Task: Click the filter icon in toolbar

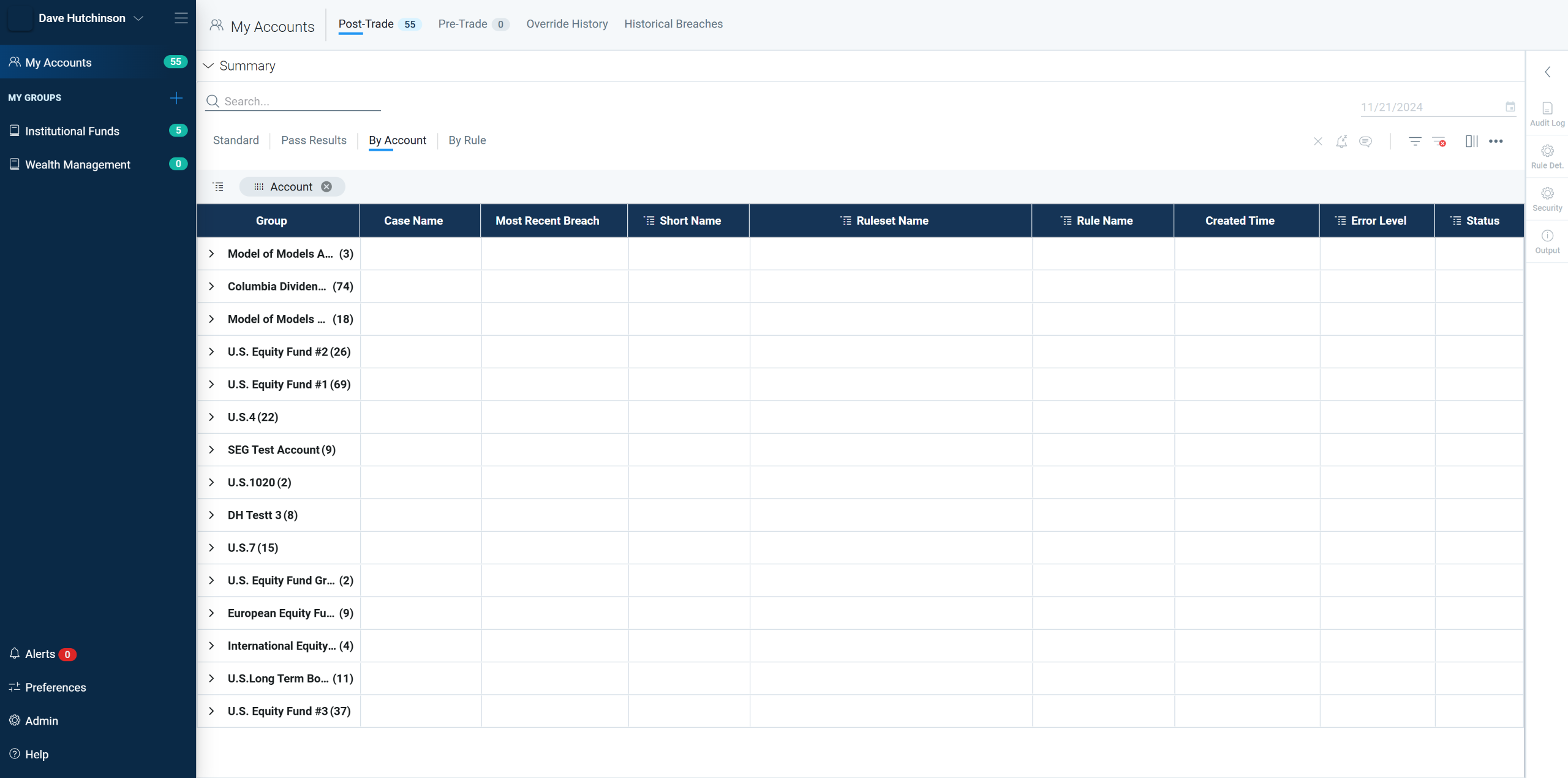Action: [x=1415, y=142]
